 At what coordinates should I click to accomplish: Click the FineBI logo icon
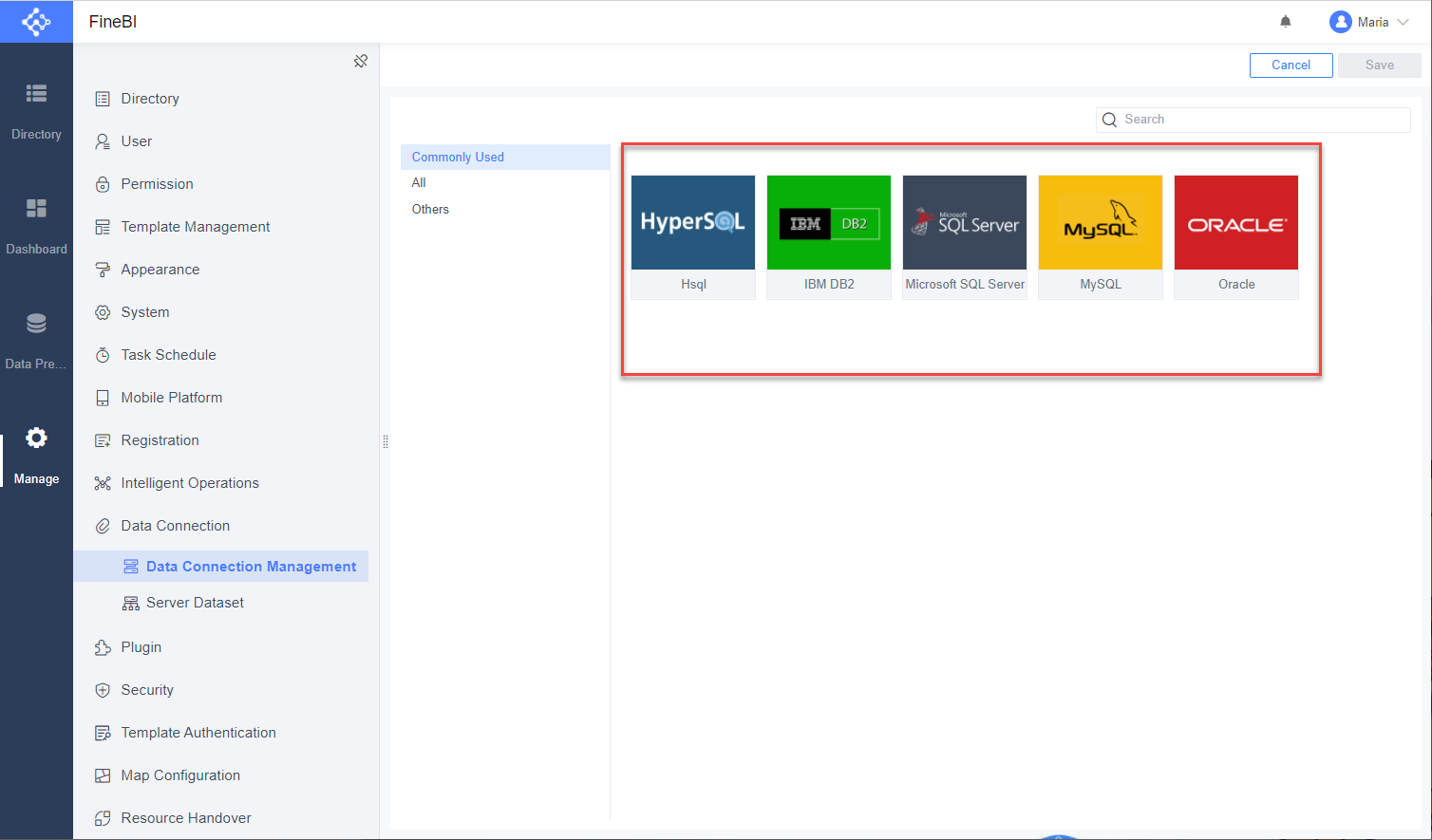pos(36,21)
